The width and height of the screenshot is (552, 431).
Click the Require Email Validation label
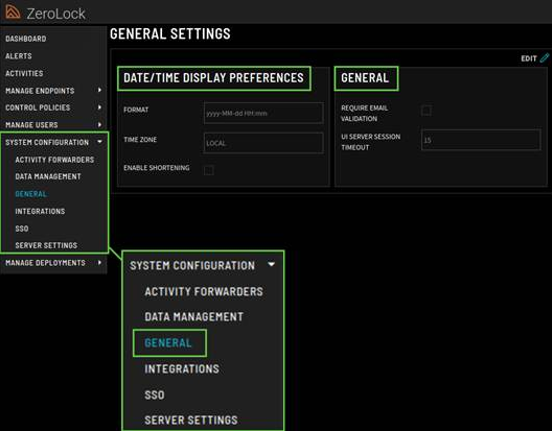coord(364,113)
